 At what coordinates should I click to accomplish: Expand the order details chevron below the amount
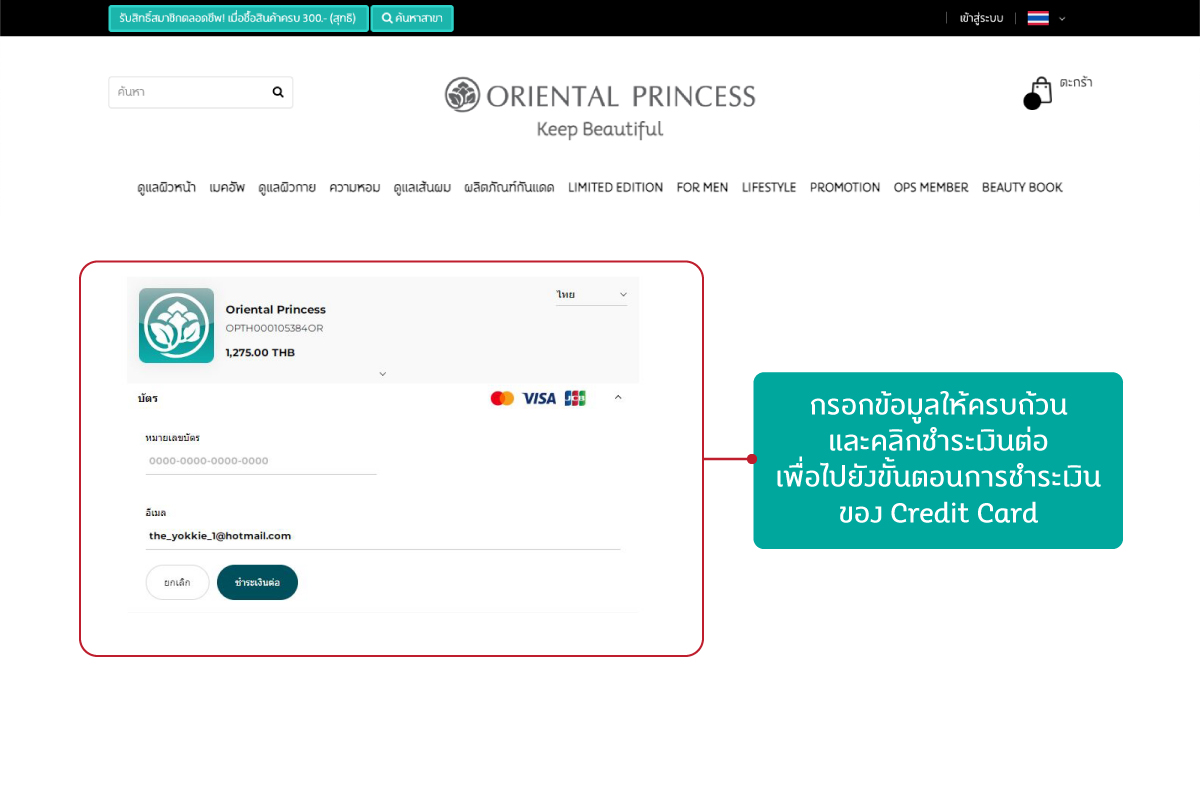tap(383, 374)
